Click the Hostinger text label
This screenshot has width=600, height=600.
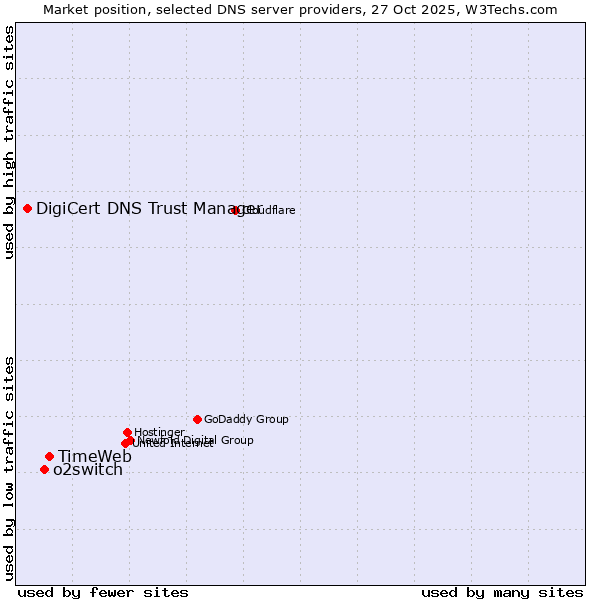coord(159,432)
